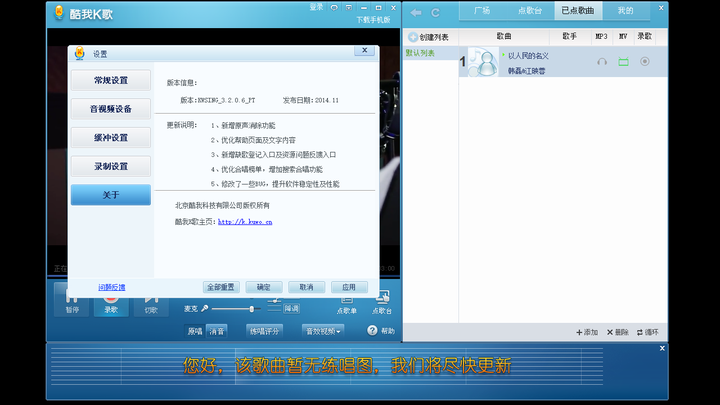Screen dimensions: 720x405
Task: Open the 常规设置 settings page
Action: tap(111, 80)
